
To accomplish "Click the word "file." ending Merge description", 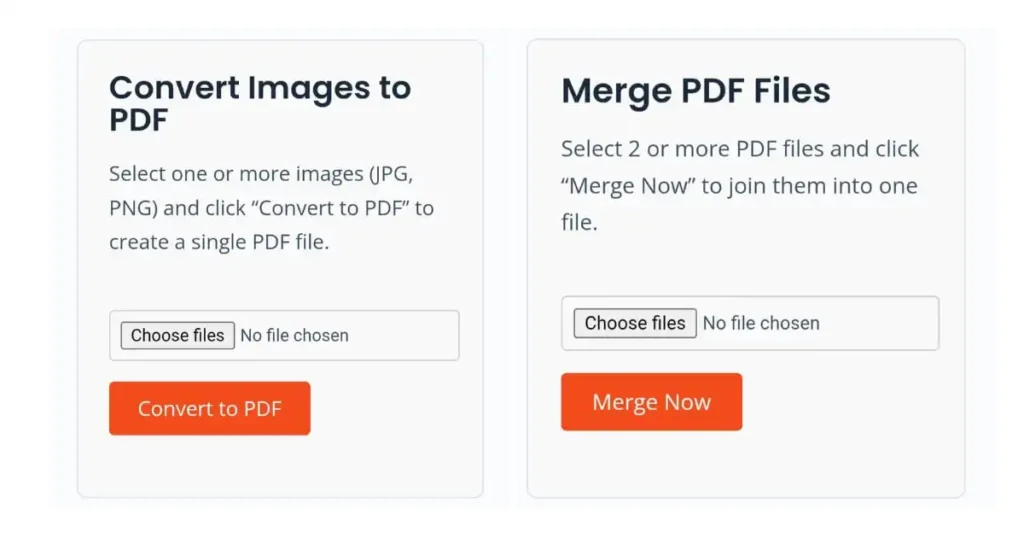I will coord(578,223).
